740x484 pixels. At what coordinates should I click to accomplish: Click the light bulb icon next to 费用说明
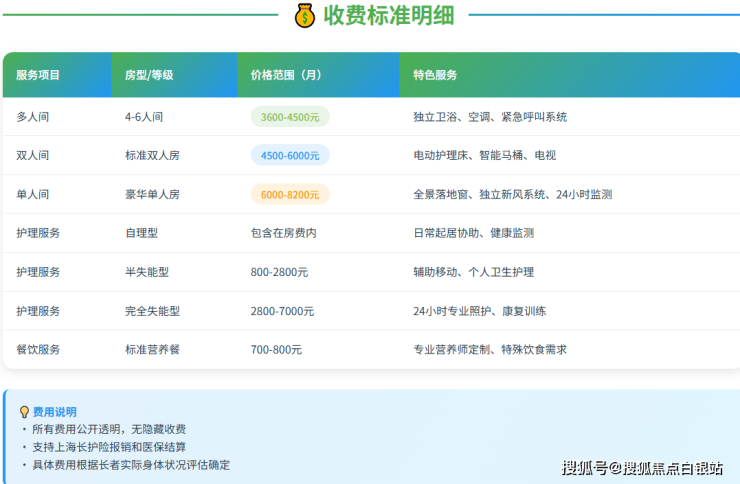point(24,412)
